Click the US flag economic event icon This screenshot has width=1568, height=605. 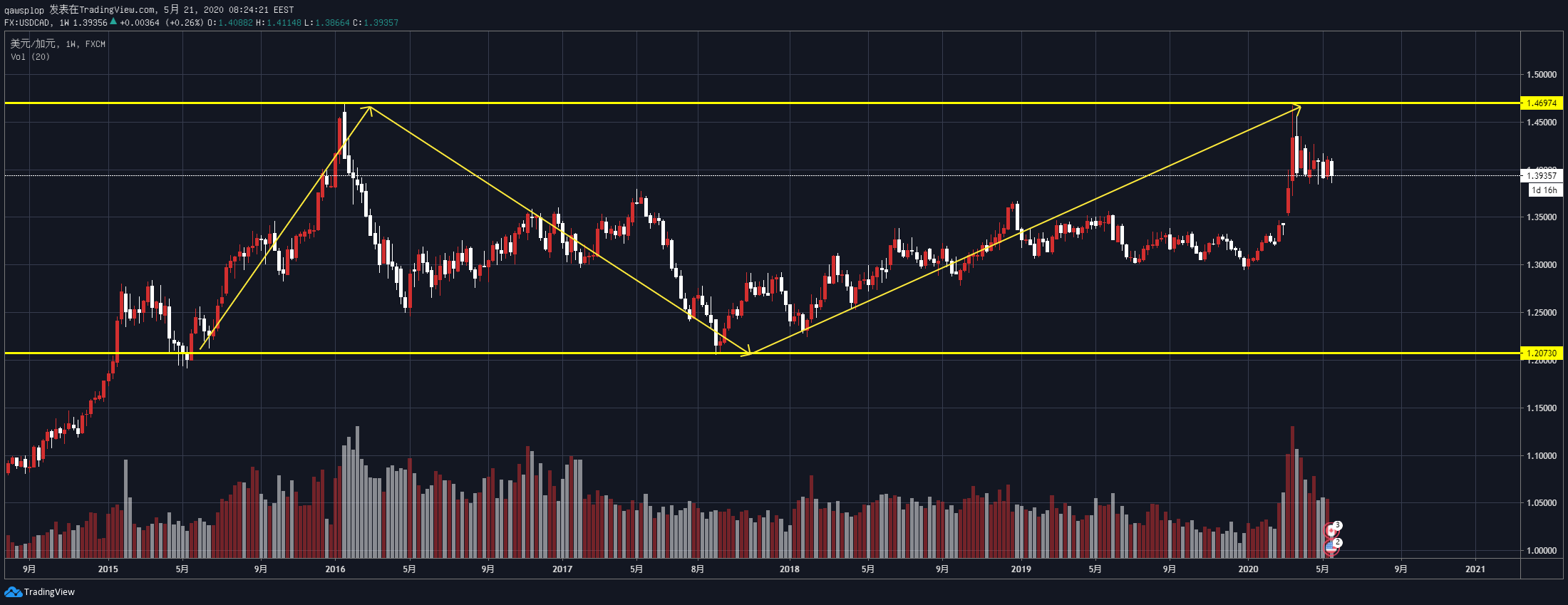1330,547
